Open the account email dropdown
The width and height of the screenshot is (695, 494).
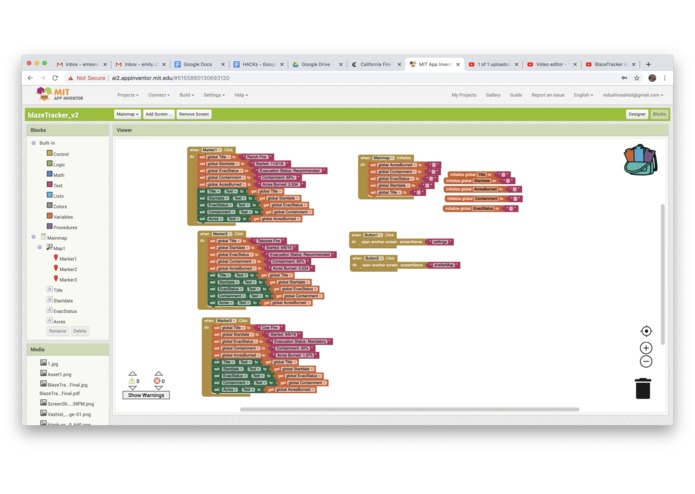tap(633, 95)
